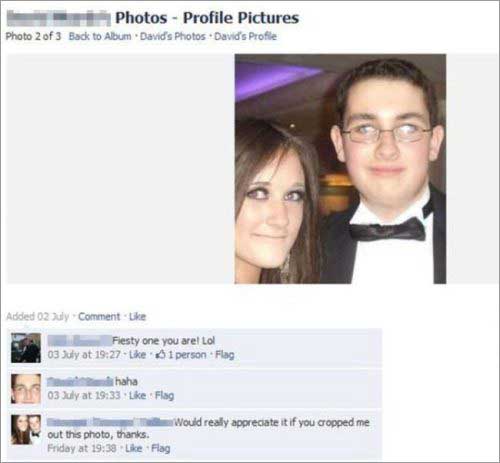Click the blurred name beside 'haha'

(80, 381)
